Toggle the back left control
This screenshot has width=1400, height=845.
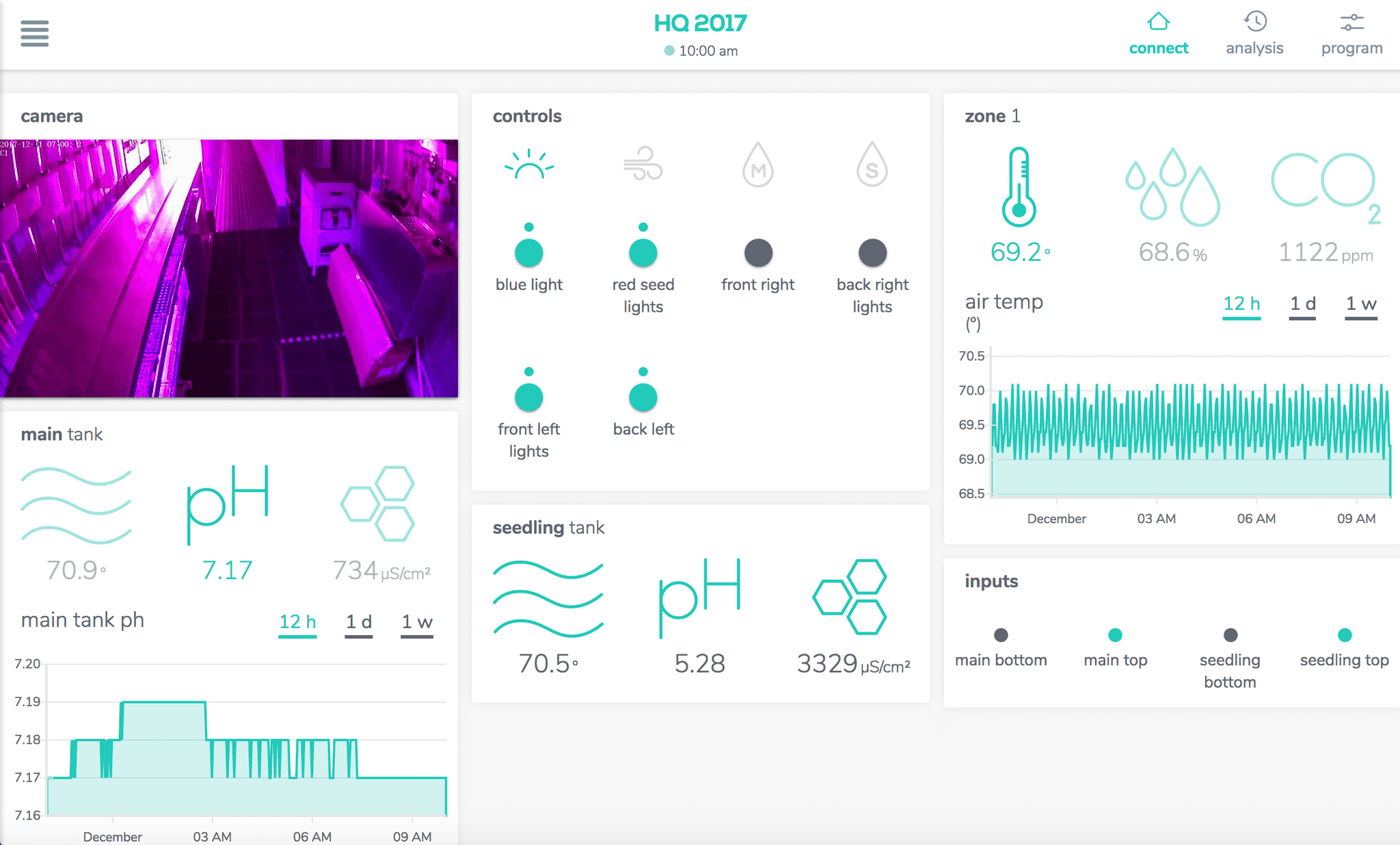coord(643,397)
